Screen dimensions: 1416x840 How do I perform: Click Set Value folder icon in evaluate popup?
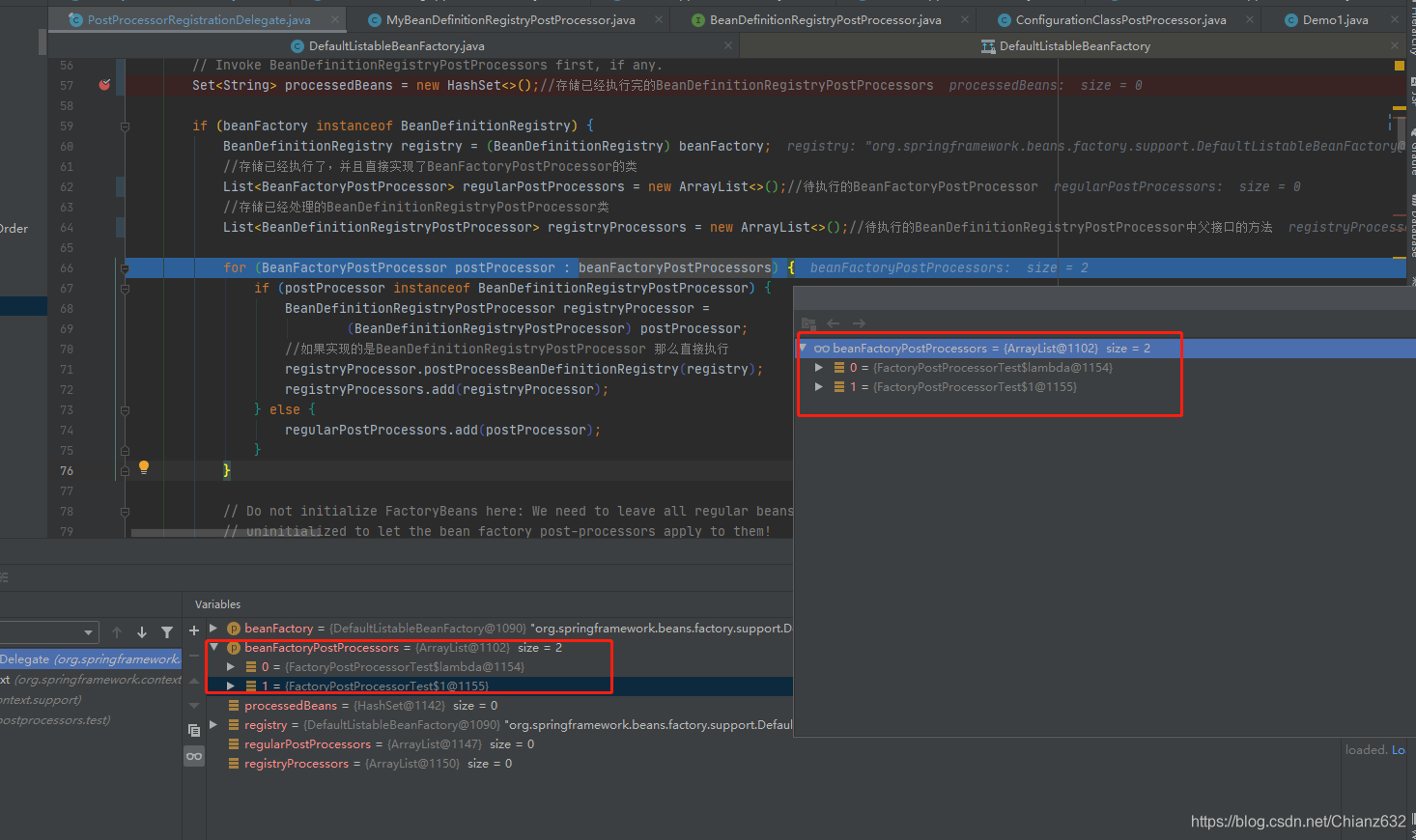pyautogui.click(x=808, y=323)
